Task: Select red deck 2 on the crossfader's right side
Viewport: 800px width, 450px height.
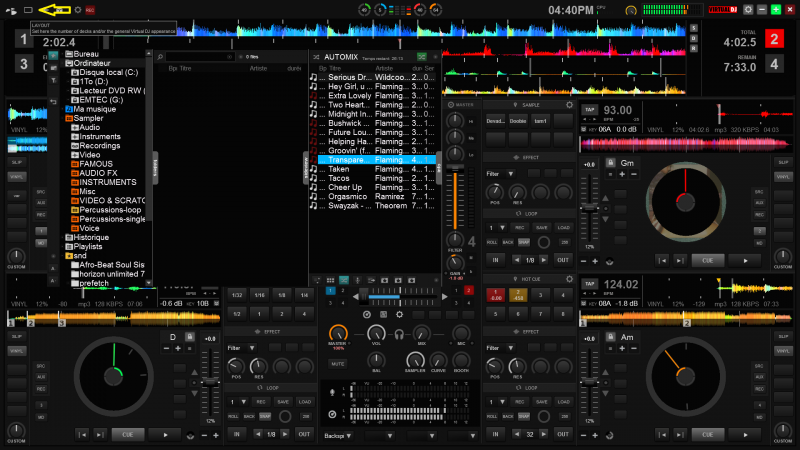Action: (x=468, y=290)
